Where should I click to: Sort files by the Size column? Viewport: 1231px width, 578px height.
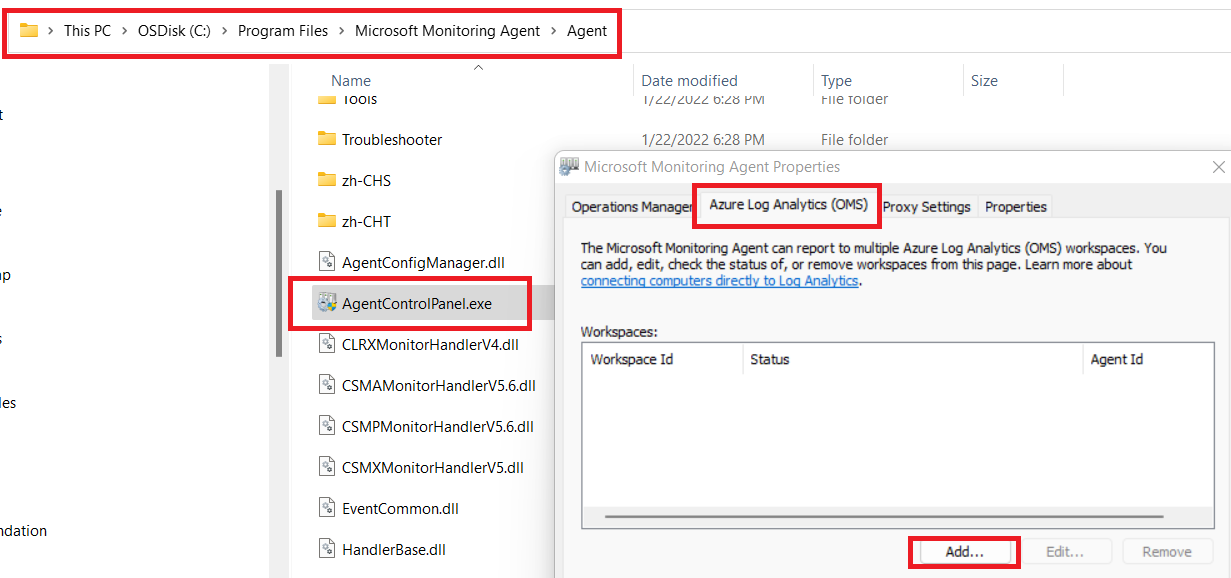(984, 81)
